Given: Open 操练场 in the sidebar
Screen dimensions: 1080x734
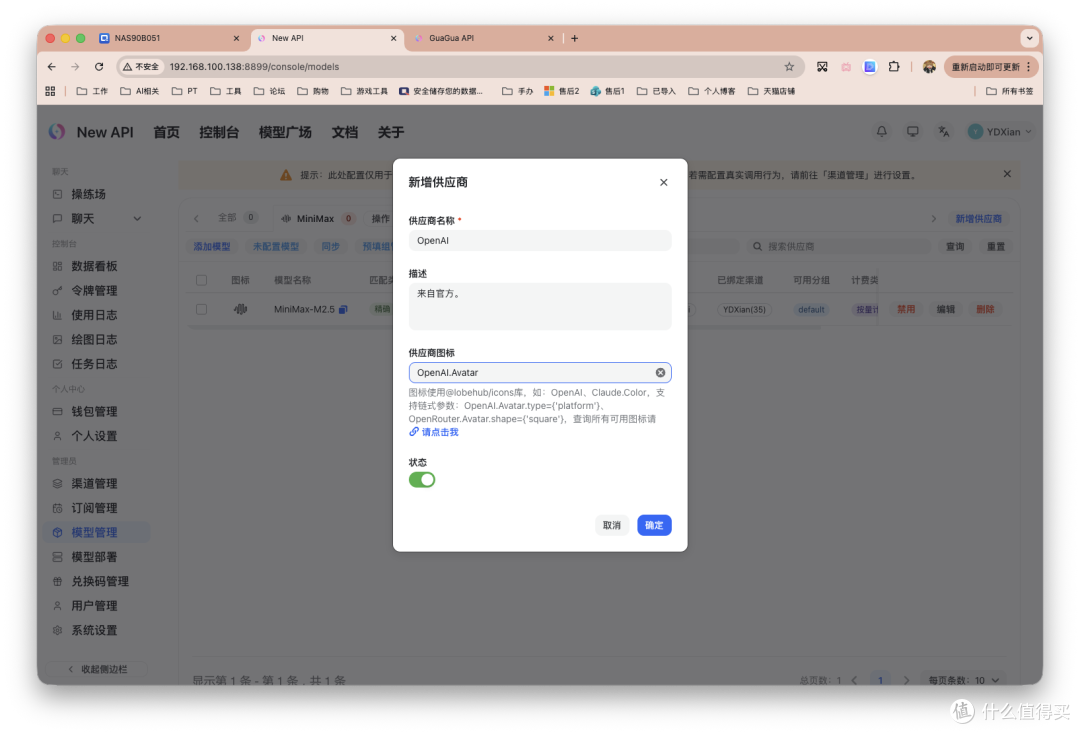Looking at the screenshot, I should tap(88, 194).
